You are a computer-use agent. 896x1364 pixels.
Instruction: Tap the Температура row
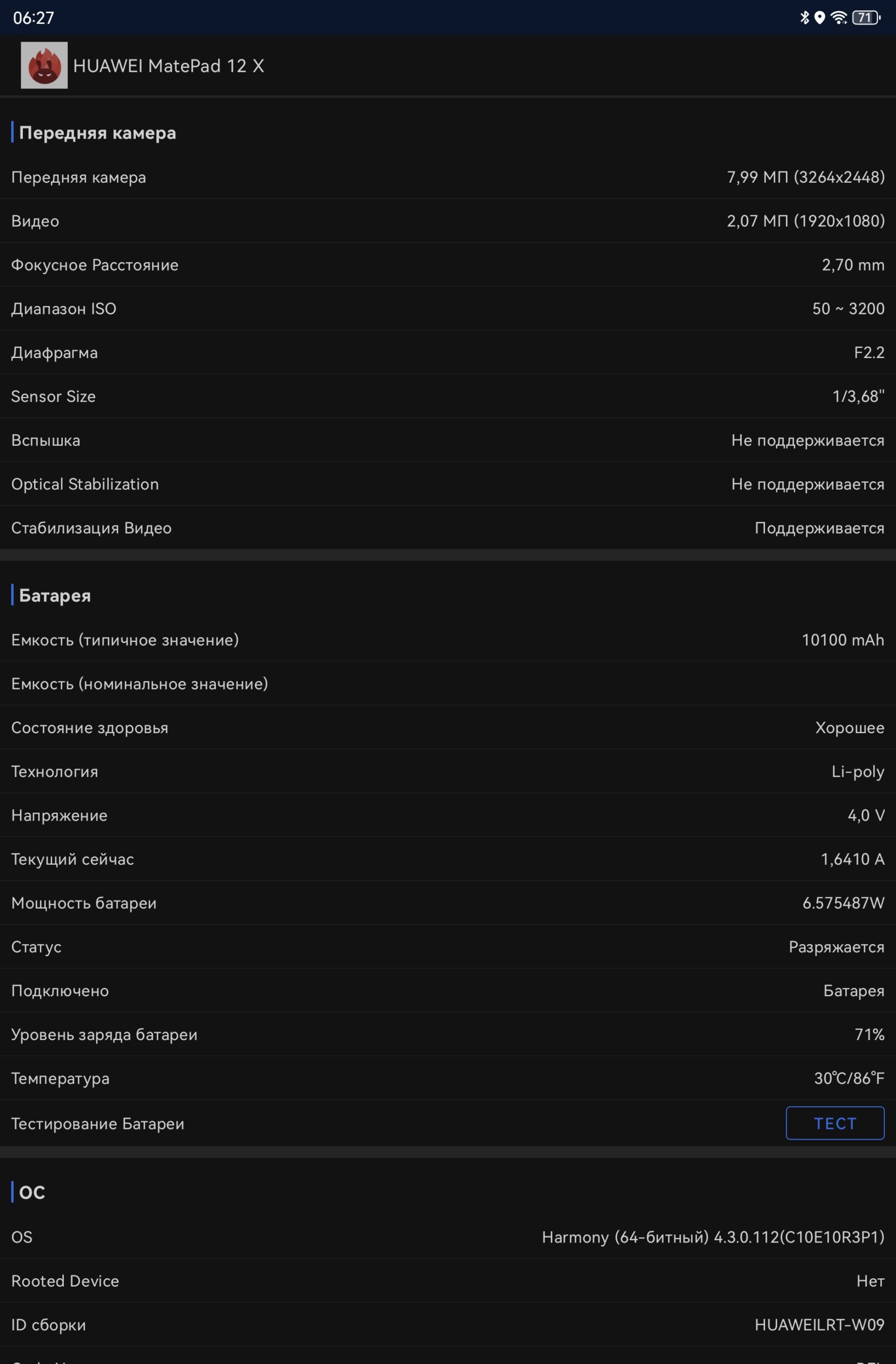point(448,1078)
